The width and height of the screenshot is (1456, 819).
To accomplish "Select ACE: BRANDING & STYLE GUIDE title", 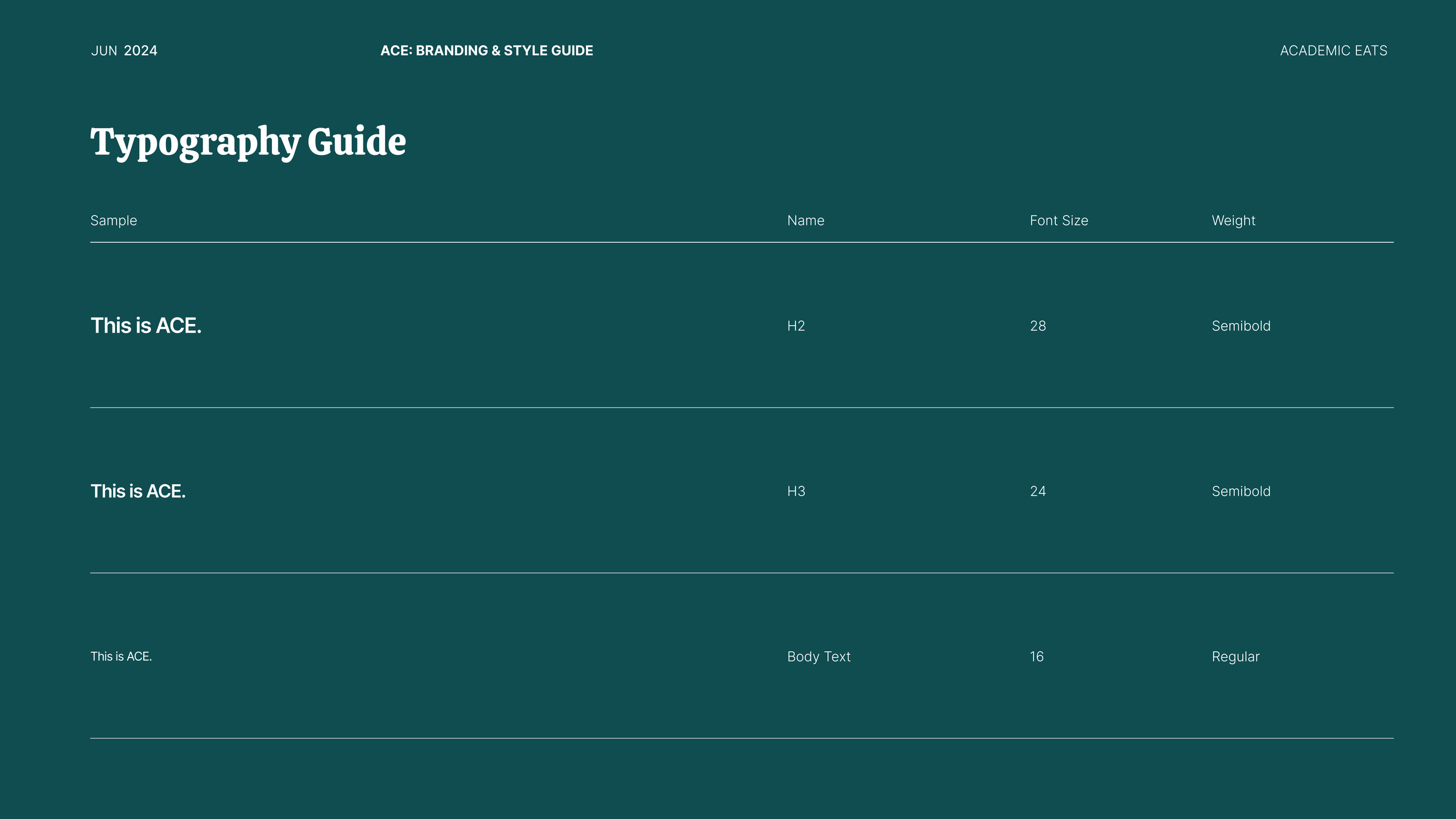I will point(486,51).
